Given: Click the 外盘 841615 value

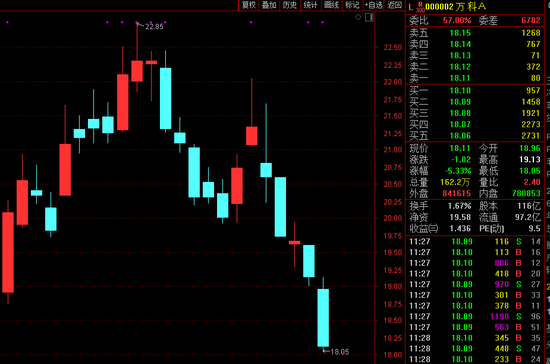Looking at the screenshot, I should point(456,193).
